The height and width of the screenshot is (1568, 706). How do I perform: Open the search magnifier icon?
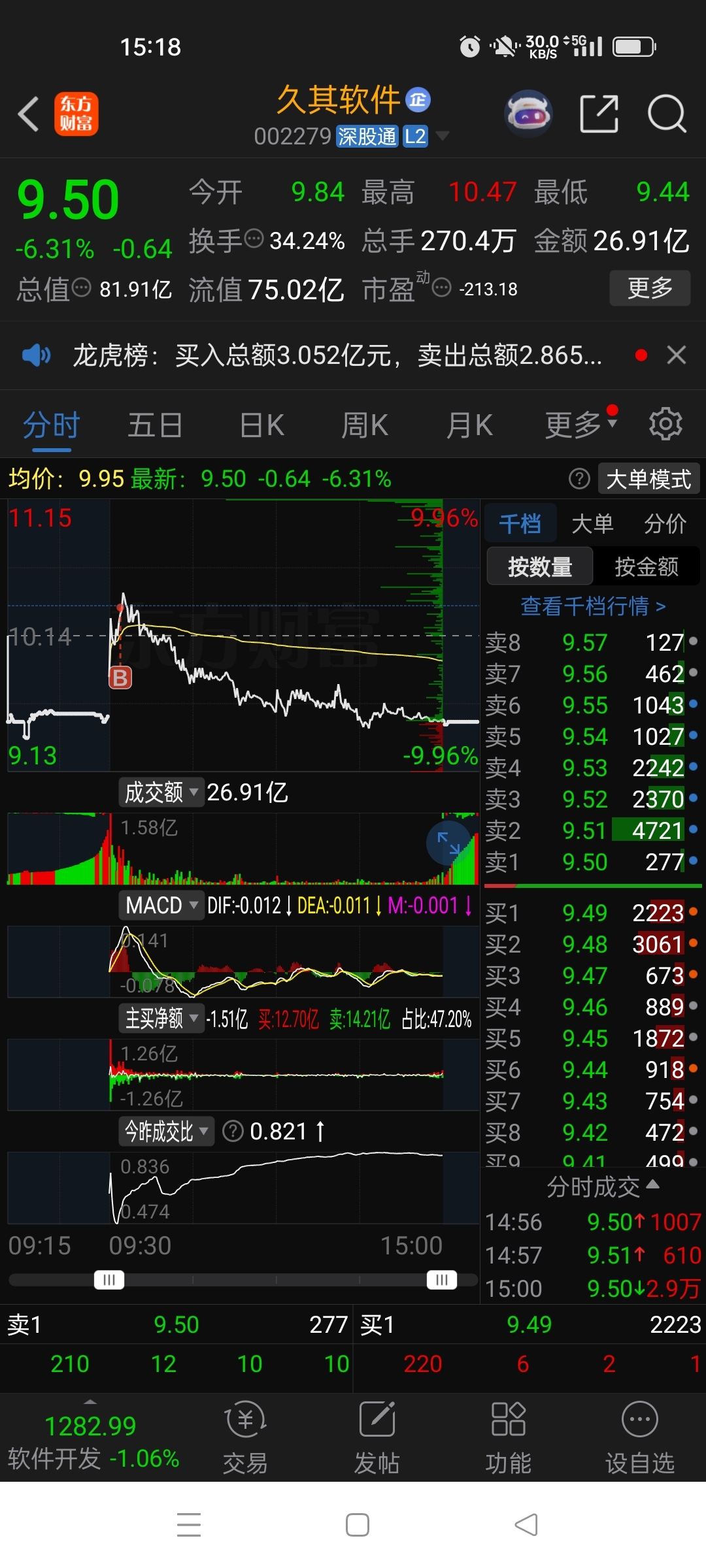[x=667, y=114]
